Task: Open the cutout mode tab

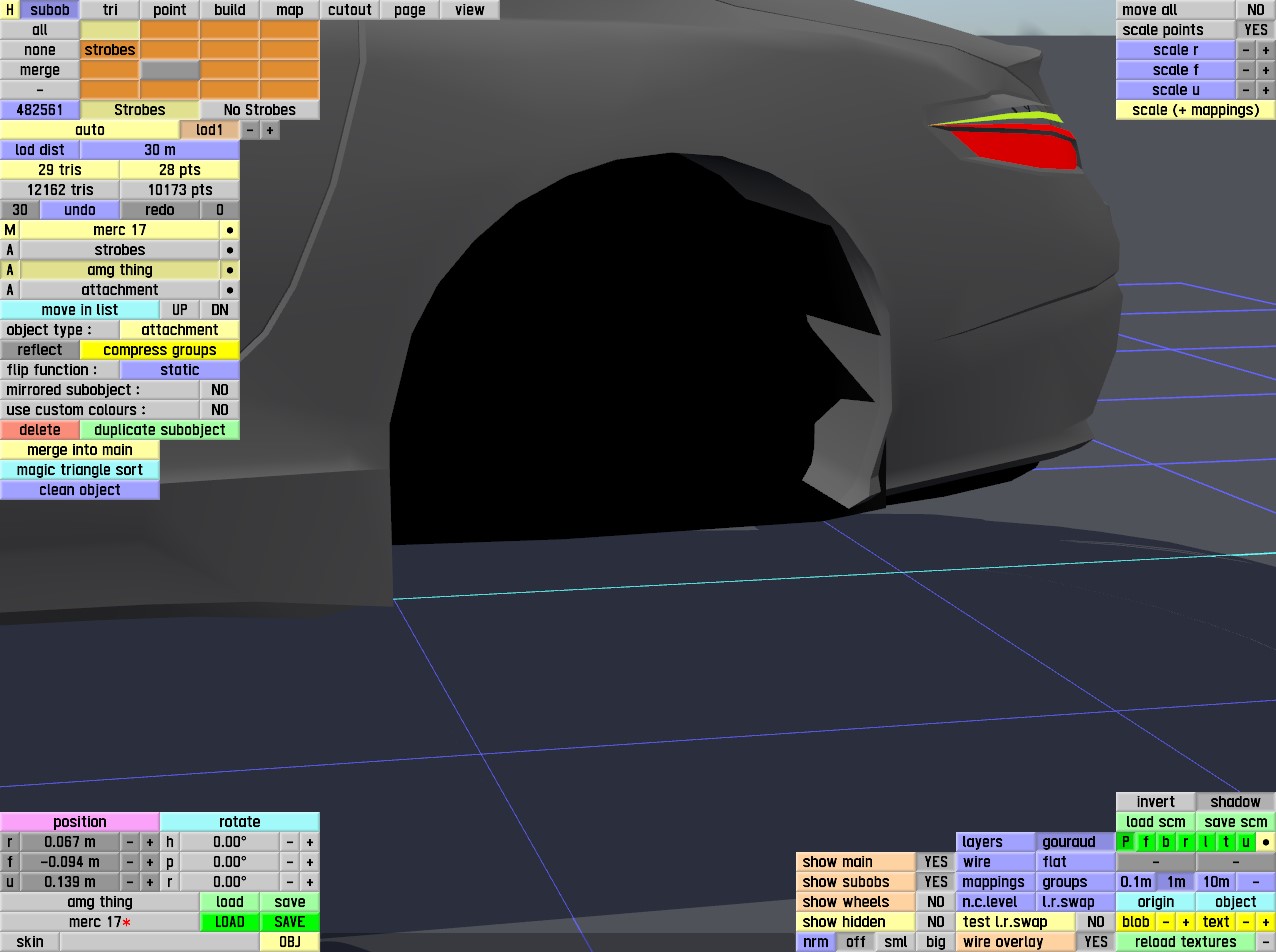Action: point(350,10)
